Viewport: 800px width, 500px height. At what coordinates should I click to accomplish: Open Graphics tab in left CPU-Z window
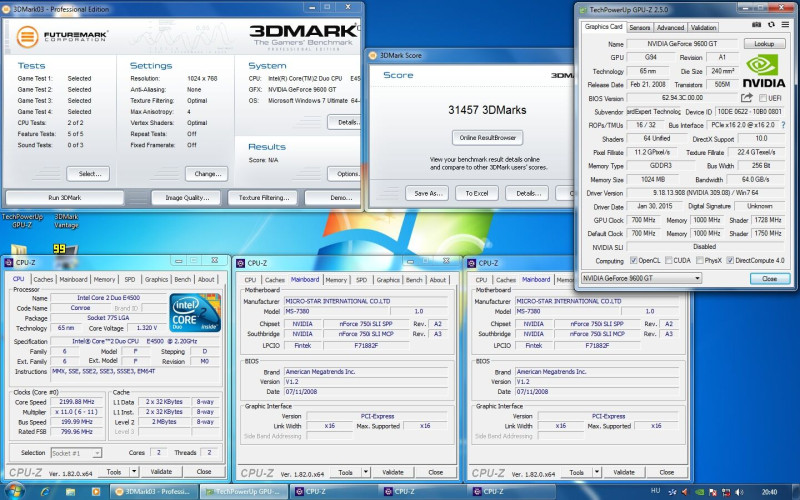tap(156, 280)
